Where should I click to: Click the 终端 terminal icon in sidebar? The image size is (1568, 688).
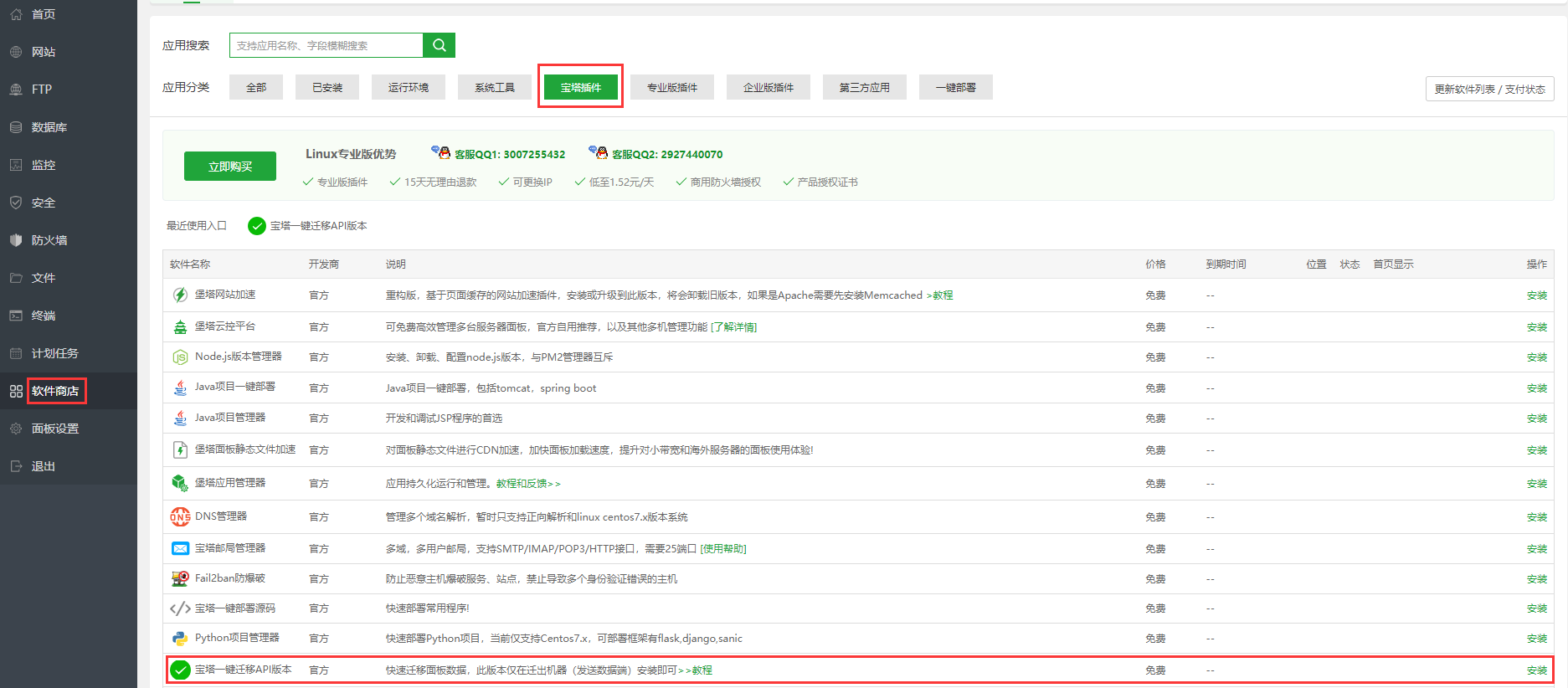(16, 316)
